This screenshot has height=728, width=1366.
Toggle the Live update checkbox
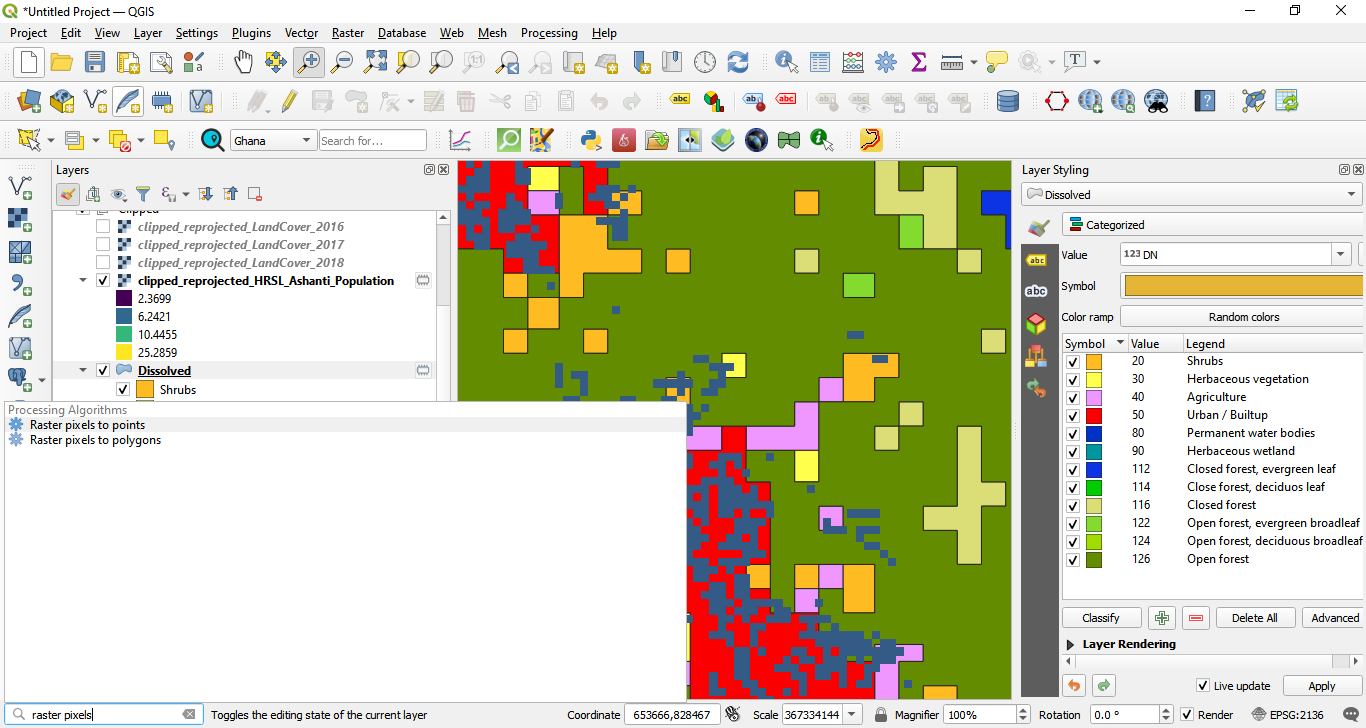point(1203,686)
